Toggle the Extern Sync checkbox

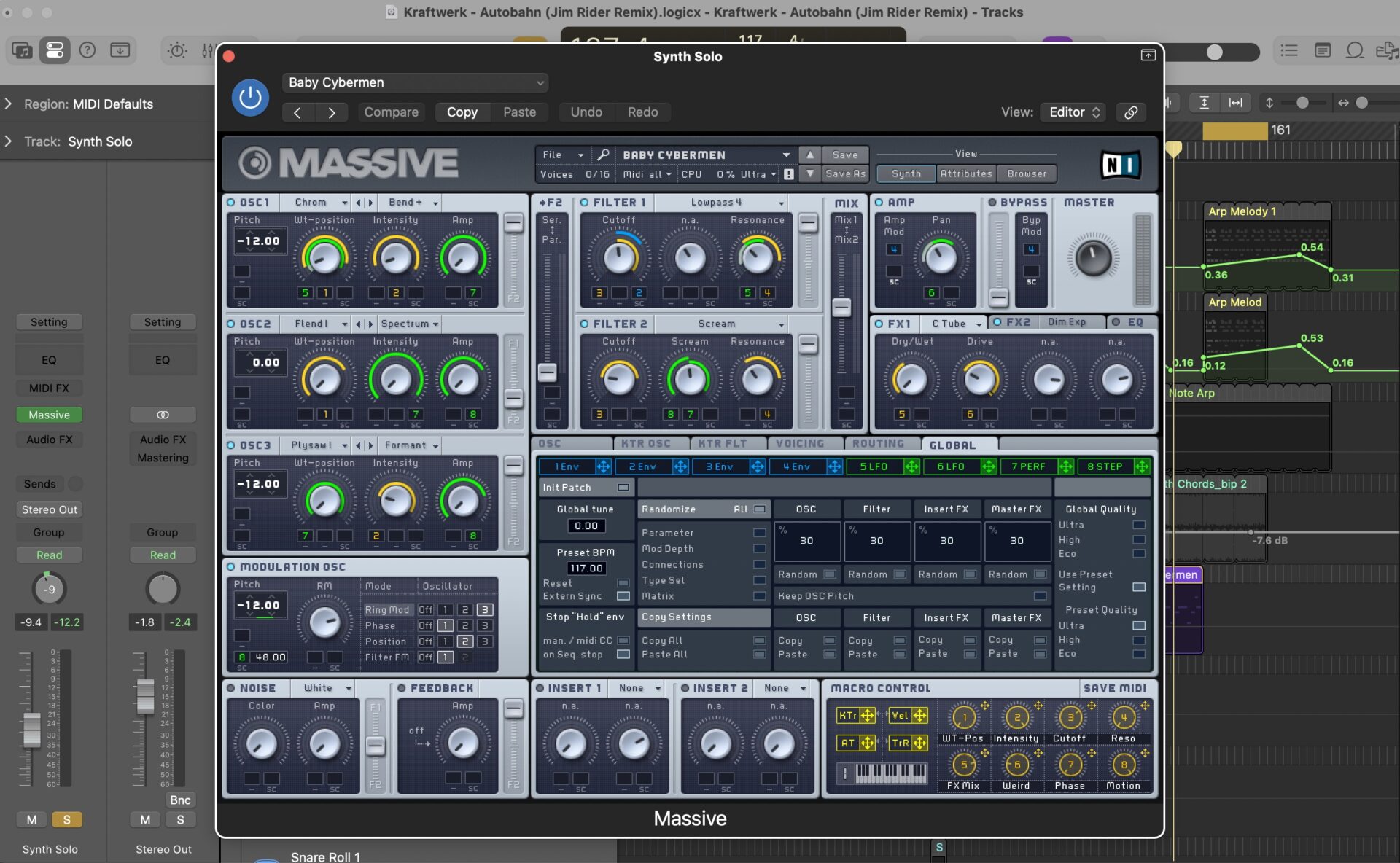(x=623, y=596)
